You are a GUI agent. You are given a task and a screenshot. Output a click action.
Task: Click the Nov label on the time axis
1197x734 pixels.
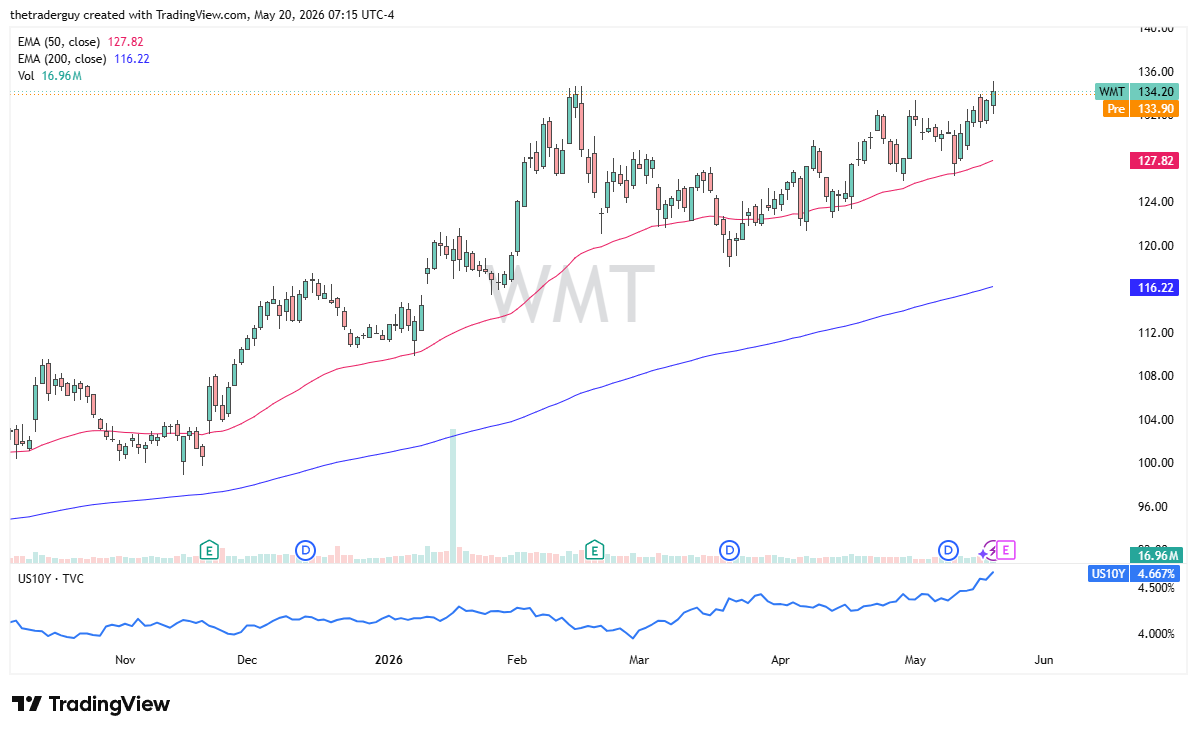click(x=124, y=659)
